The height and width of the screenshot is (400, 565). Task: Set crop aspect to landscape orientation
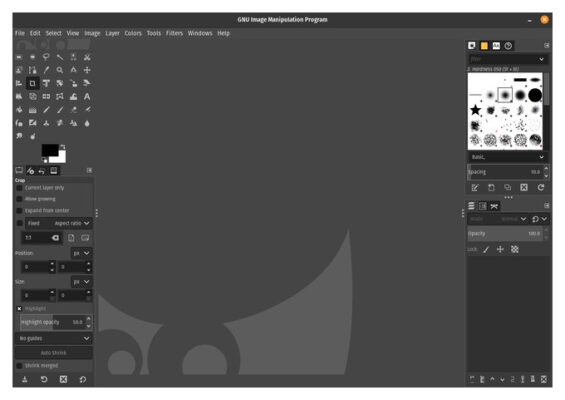[85, 238]
